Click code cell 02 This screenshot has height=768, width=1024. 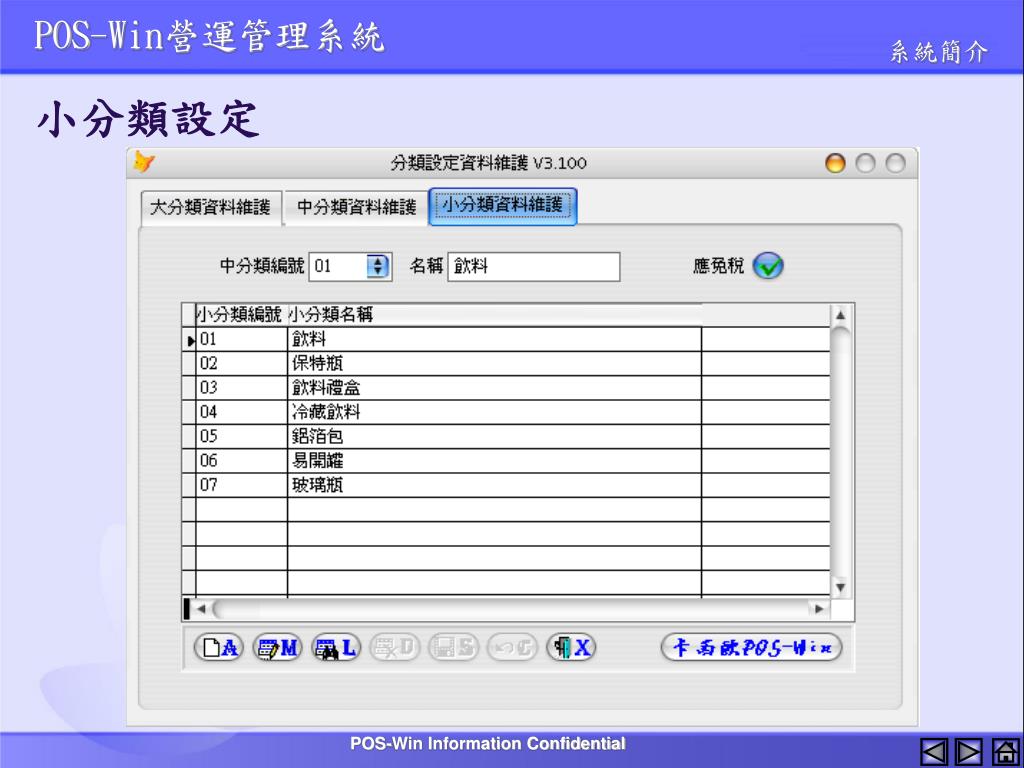pos(242,364)
